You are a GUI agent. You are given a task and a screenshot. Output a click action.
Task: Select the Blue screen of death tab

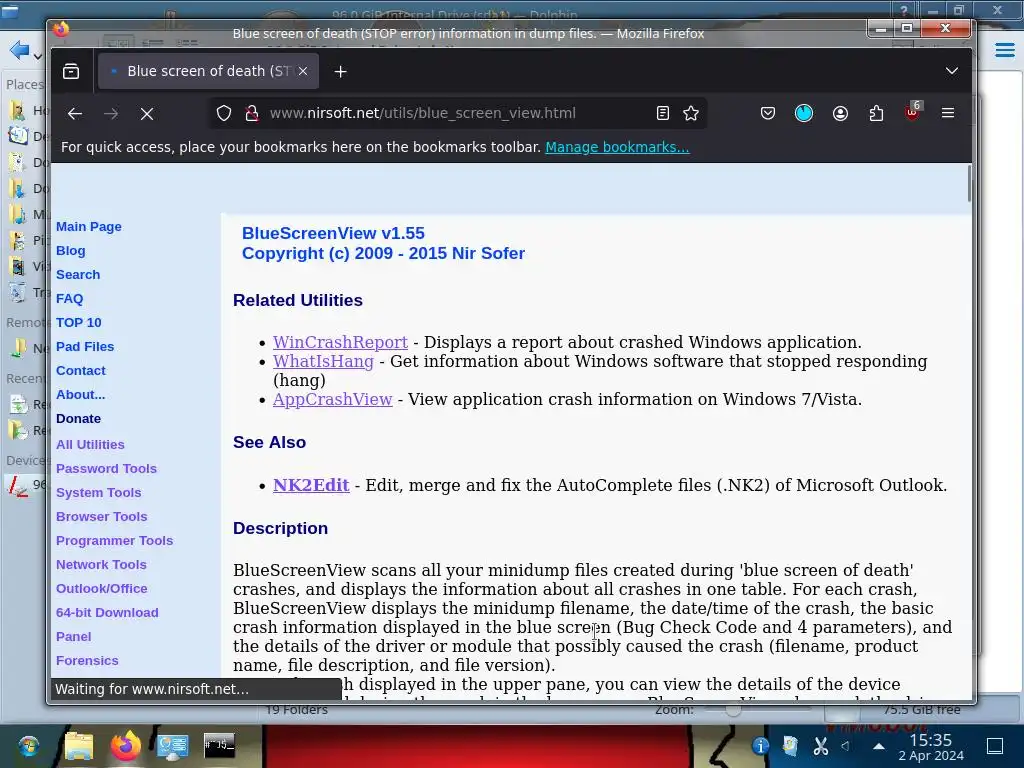[x=208, y=71]
